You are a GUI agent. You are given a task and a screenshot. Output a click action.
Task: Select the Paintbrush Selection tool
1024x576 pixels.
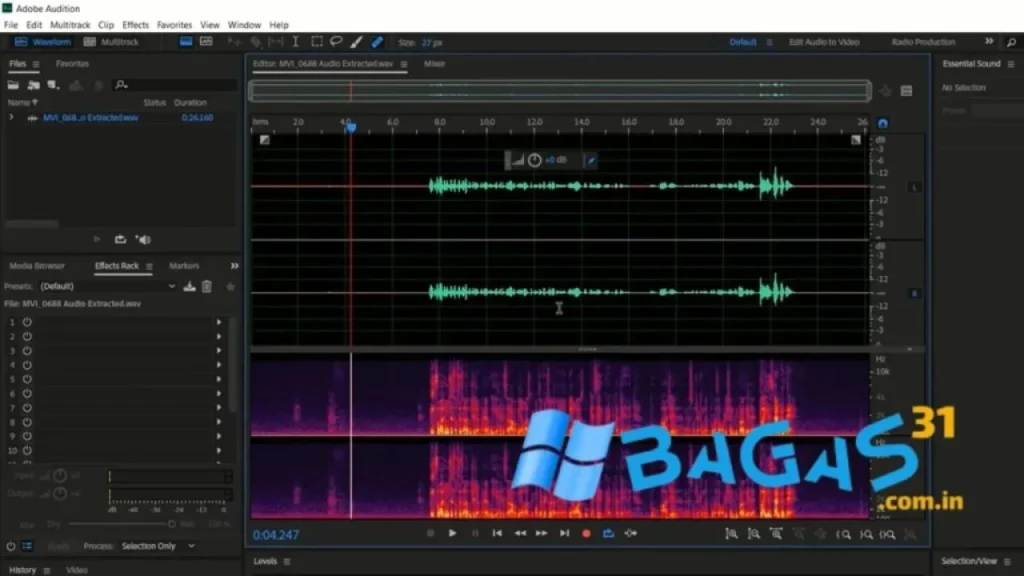click(x=356, y=42)
